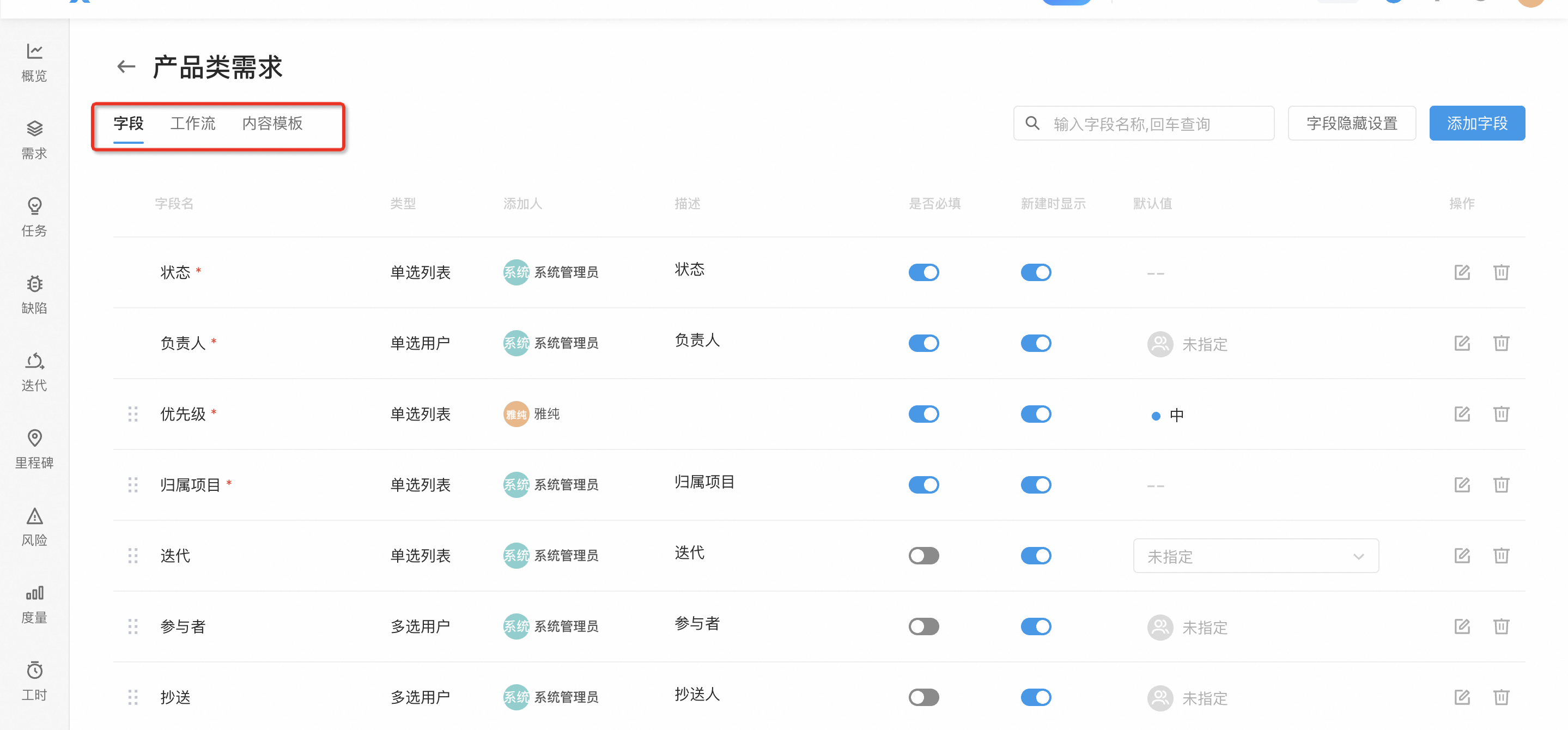Toggle 新建时显示 for 迭代 field
The height and width of the screenshot is (730, 1568).
pyautogui.click(x=1035, y=555)
